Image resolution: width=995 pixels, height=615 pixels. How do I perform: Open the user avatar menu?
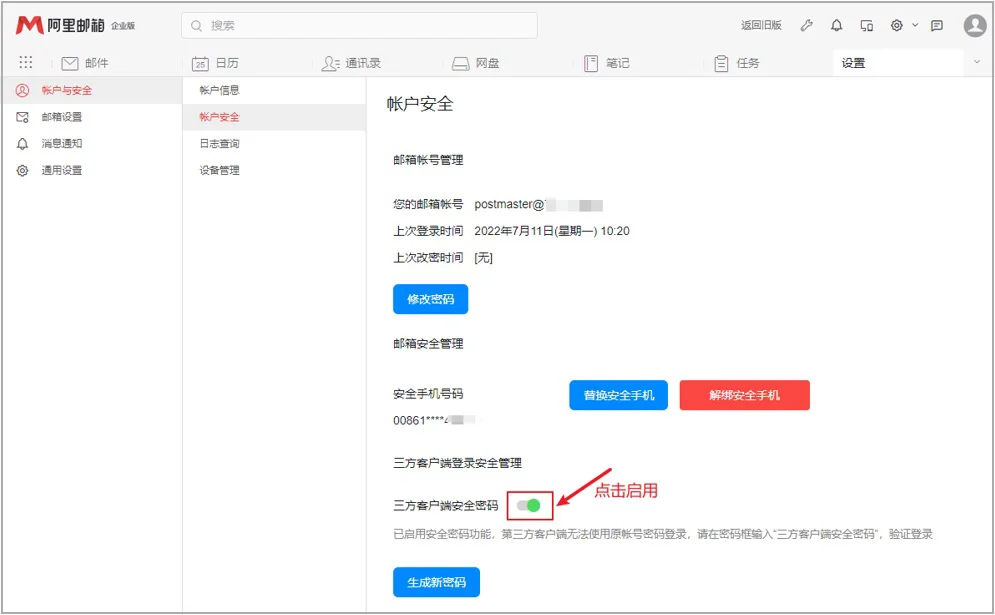(975, 25)
